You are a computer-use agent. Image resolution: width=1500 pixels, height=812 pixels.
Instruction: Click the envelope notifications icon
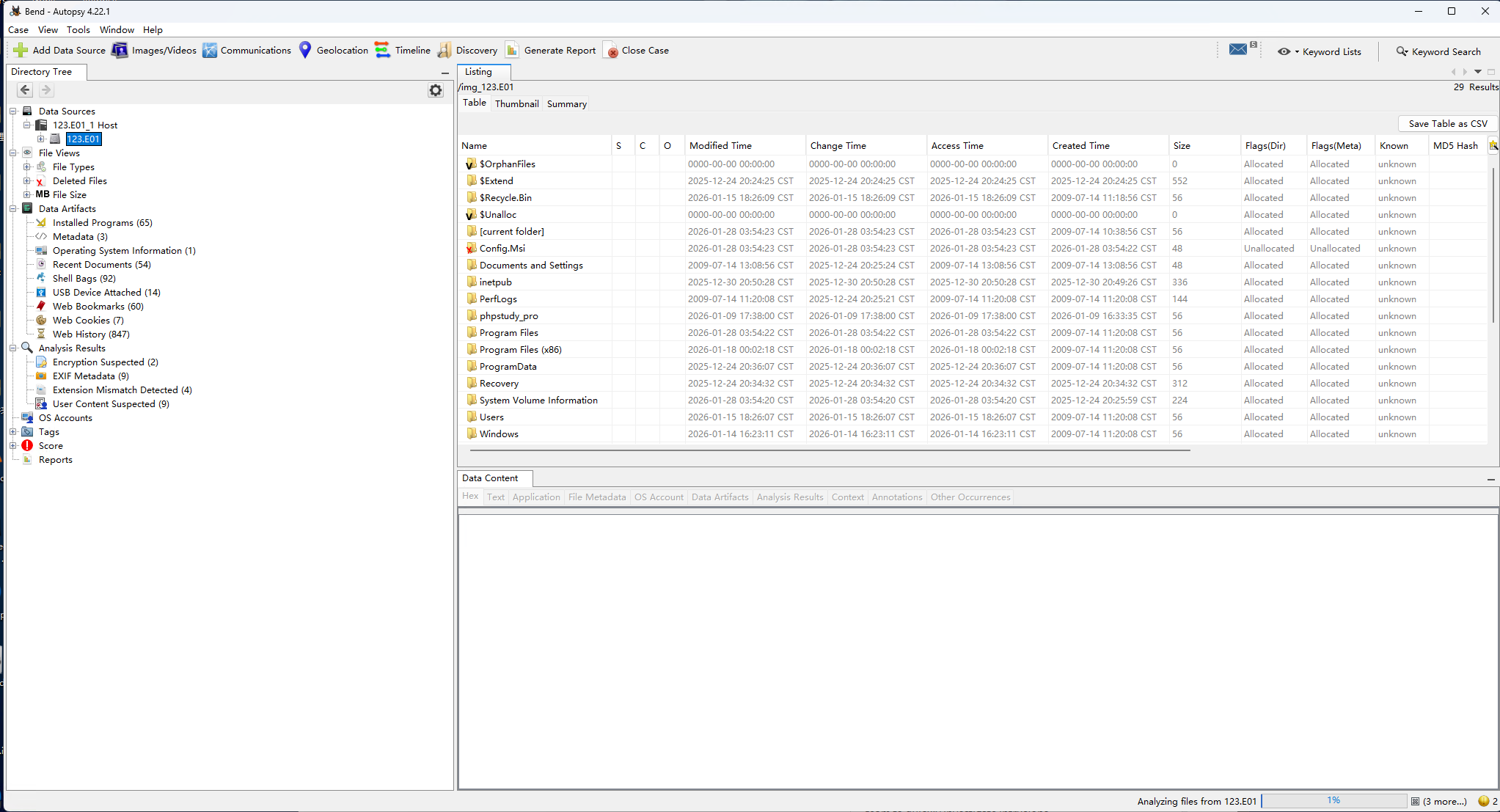pos(1238,50)
